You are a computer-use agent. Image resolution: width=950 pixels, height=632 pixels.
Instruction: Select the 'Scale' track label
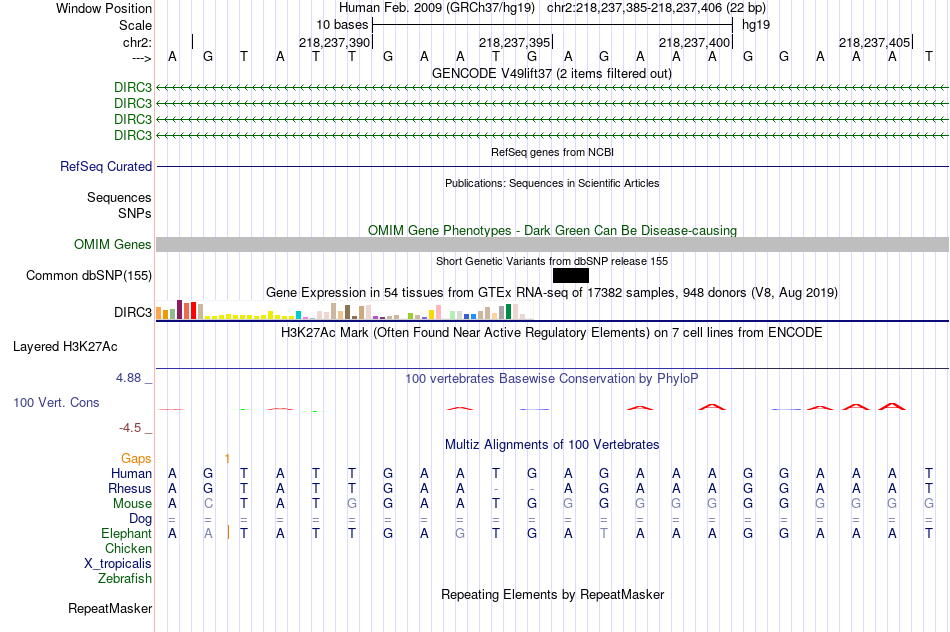tap(135, 25)
